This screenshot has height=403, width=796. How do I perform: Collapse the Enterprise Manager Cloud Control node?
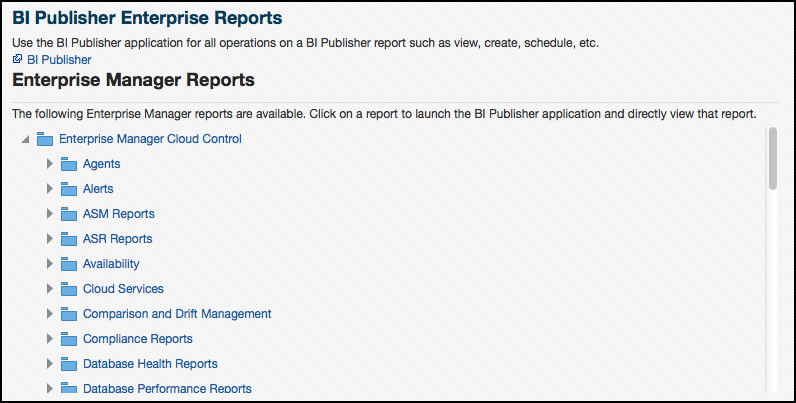pos(25,139)
